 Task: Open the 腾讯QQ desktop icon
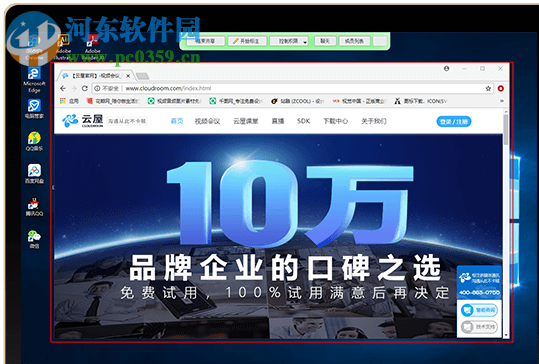34,206
